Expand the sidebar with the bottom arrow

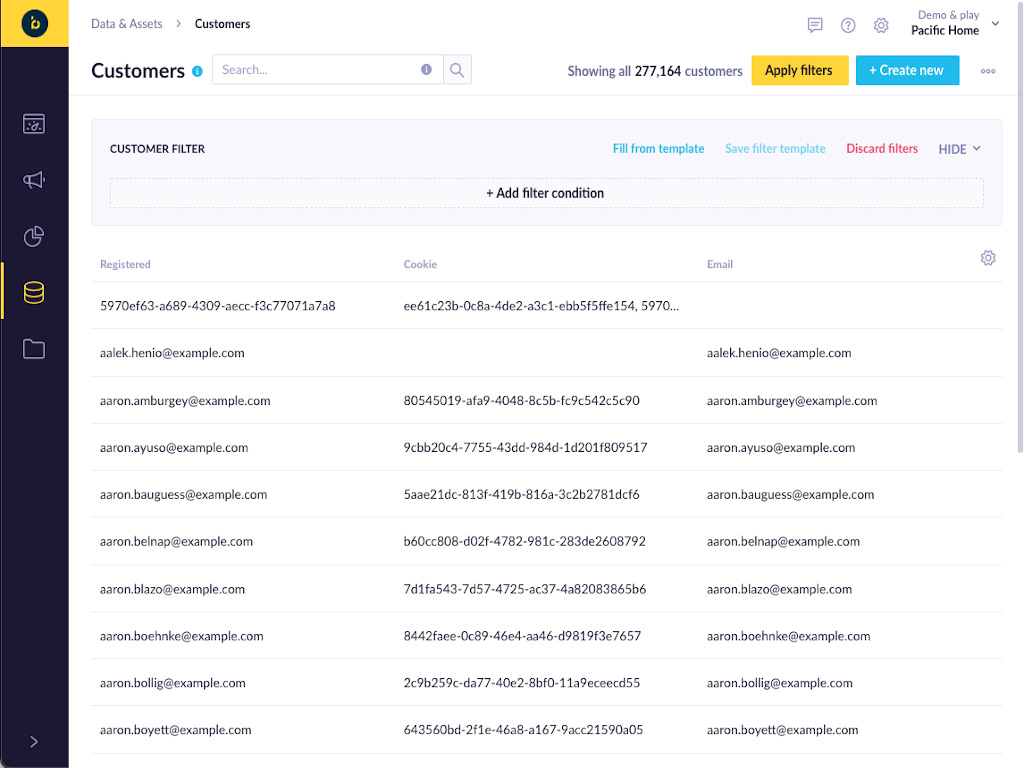(34, 741)
